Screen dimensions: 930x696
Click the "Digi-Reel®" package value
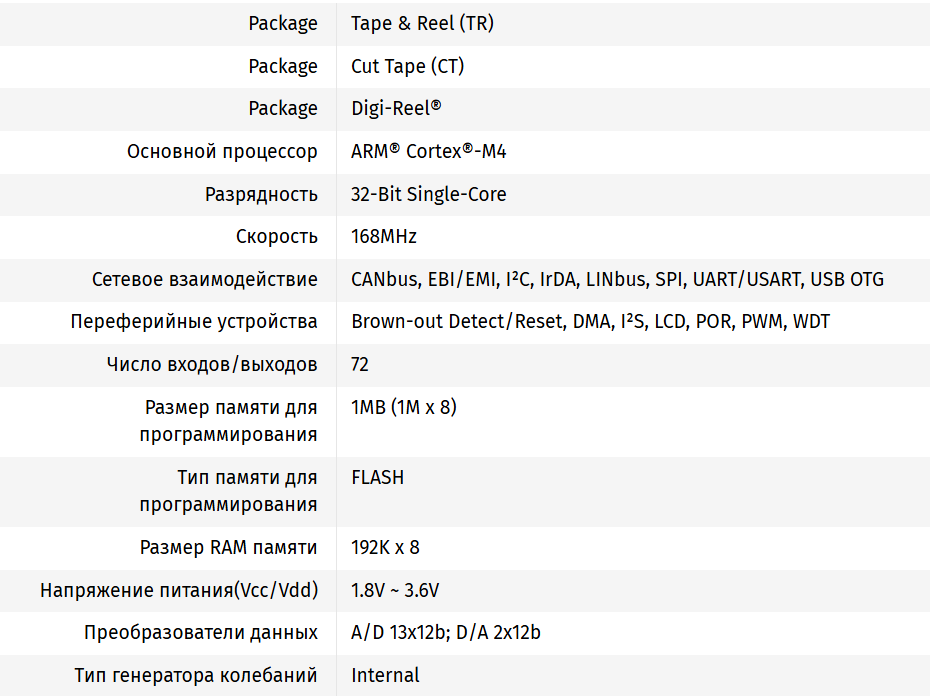(396, 108)
